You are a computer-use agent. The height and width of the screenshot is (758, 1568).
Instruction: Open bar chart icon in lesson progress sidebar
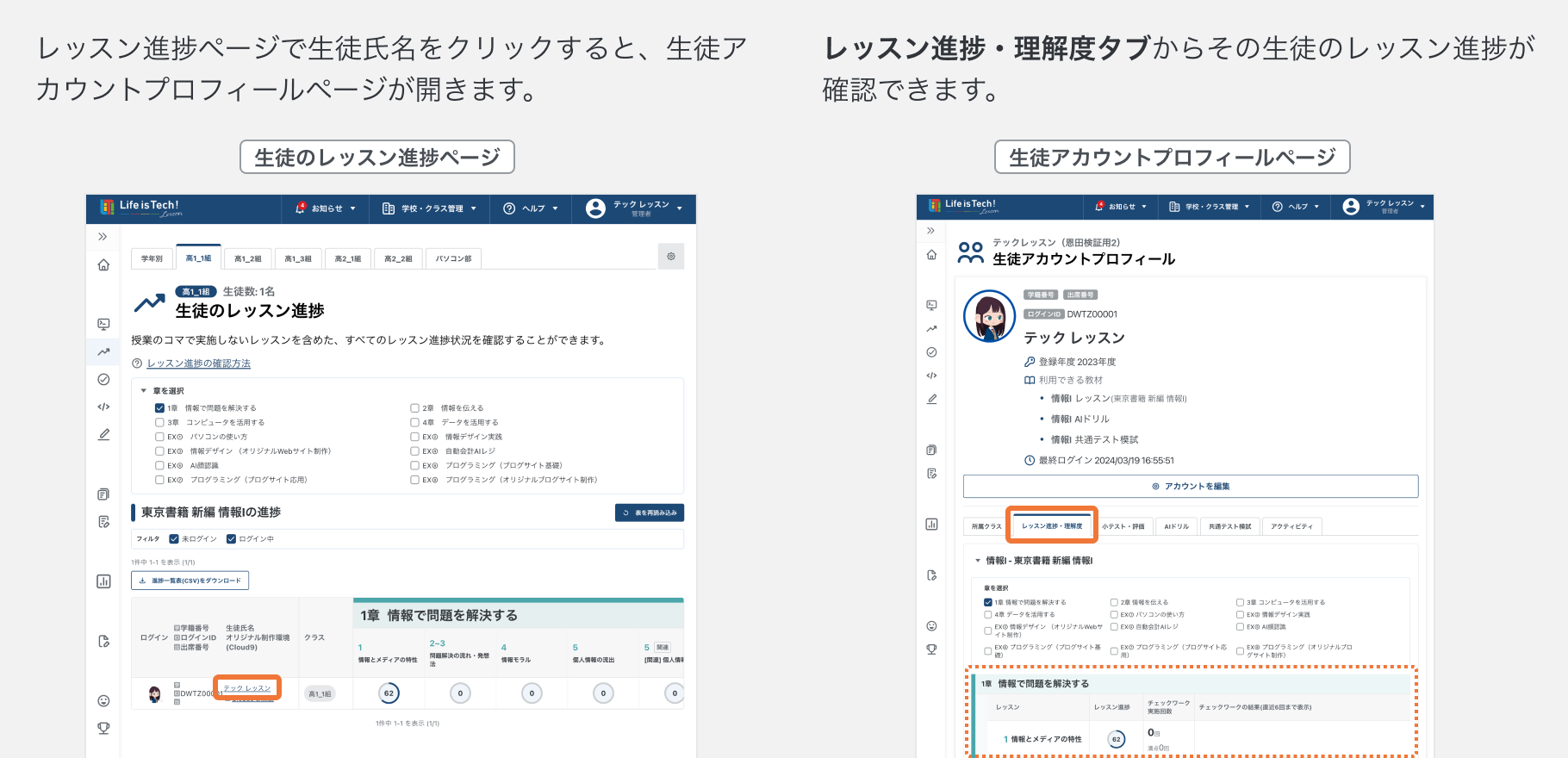tap(103, 581)
